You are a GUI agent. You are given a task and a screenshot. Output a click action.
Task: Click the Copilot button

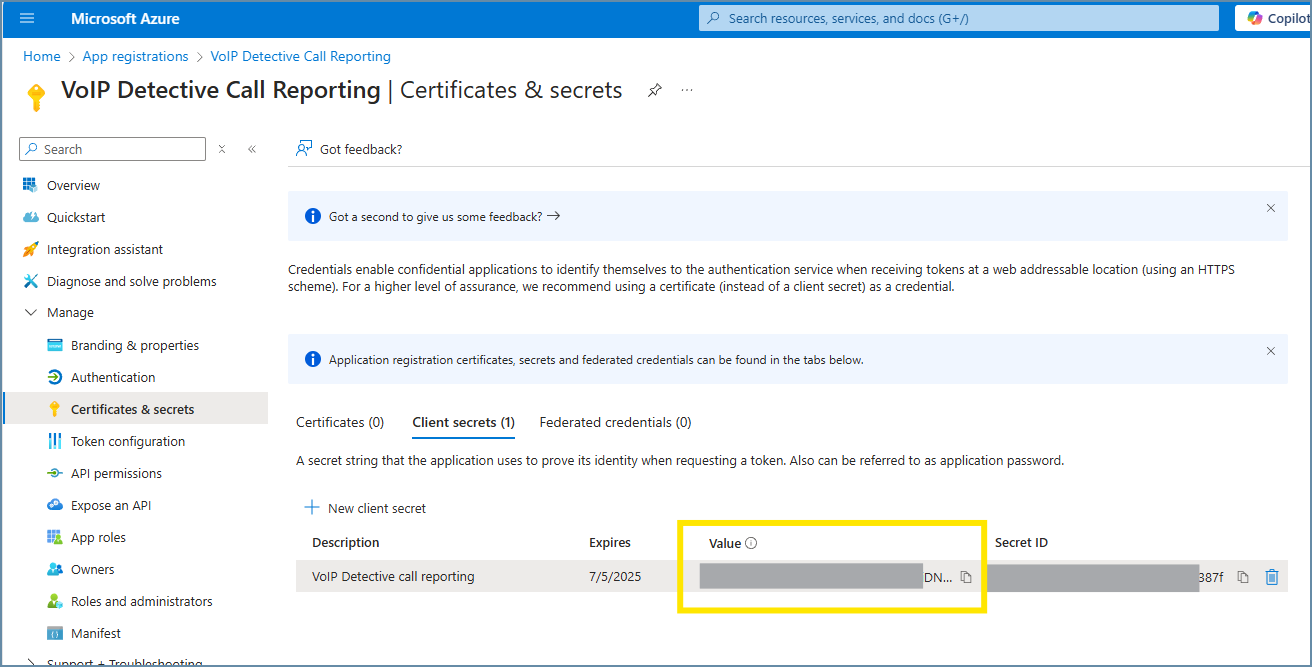[x=1274, y=18]
